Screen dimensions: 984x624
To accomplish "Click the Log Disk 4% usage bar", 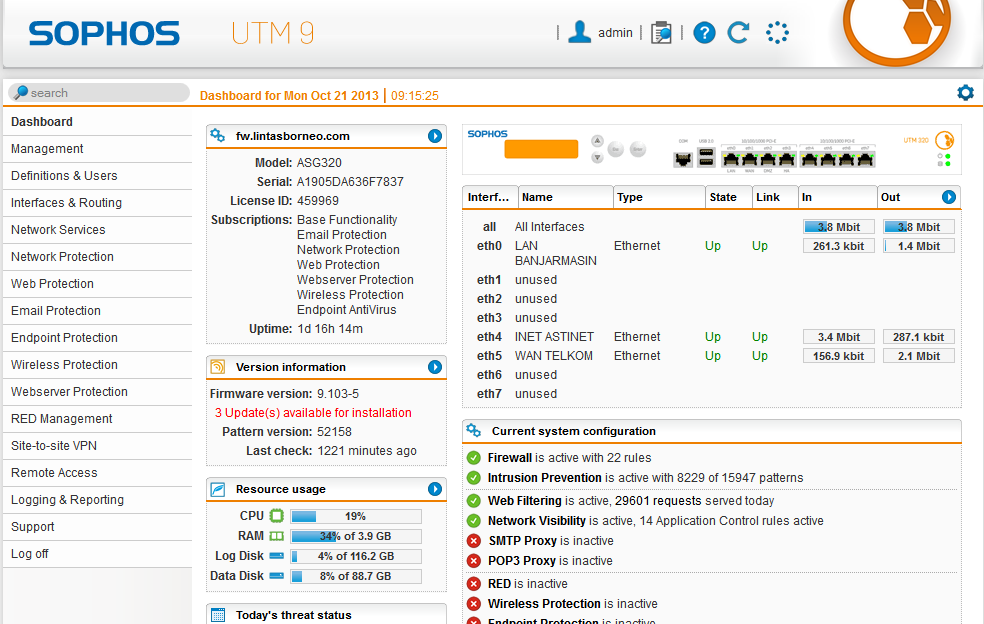I will [356, 556].
